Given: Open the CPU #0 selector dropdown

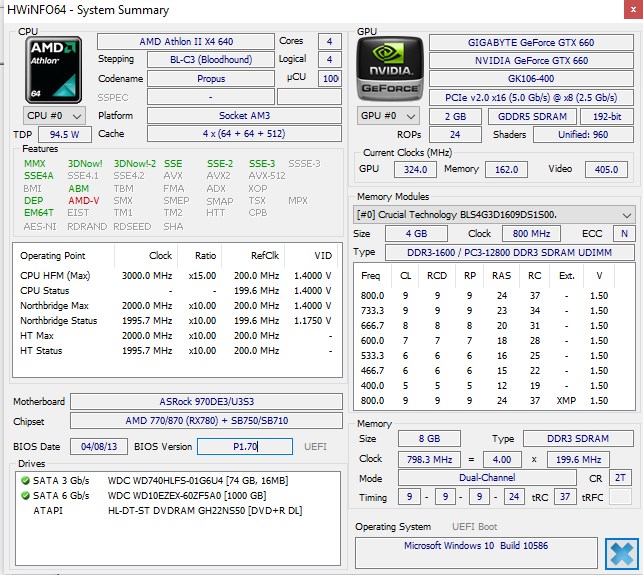Looking at the screenshot, I should pyautogui.click(x=54, y=116).
